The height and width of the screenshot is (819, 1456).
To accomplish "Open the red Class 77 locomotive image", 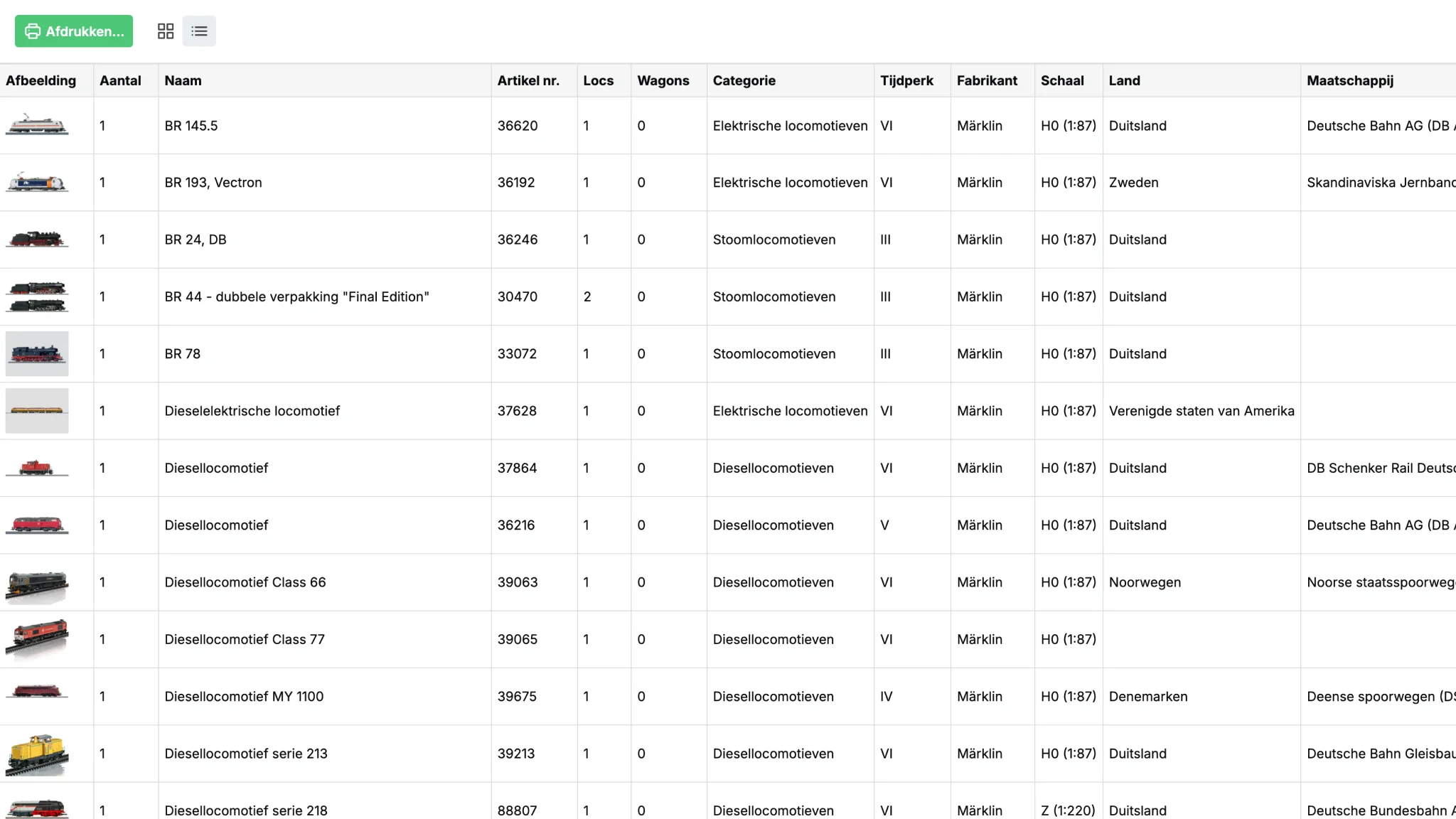I will 37,638.
